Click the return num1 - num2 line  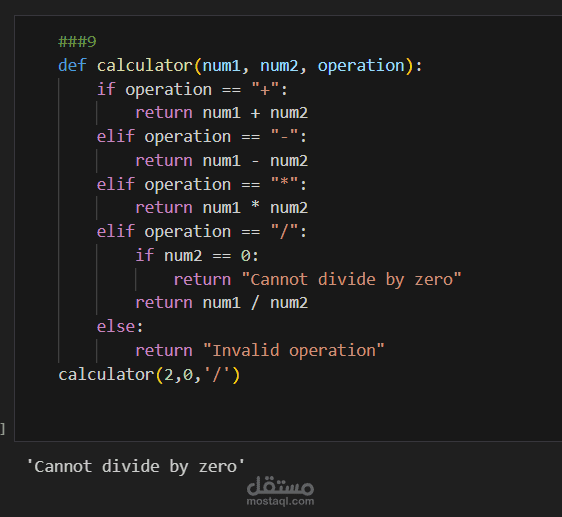pyautogui.click(x=222, y=160)
